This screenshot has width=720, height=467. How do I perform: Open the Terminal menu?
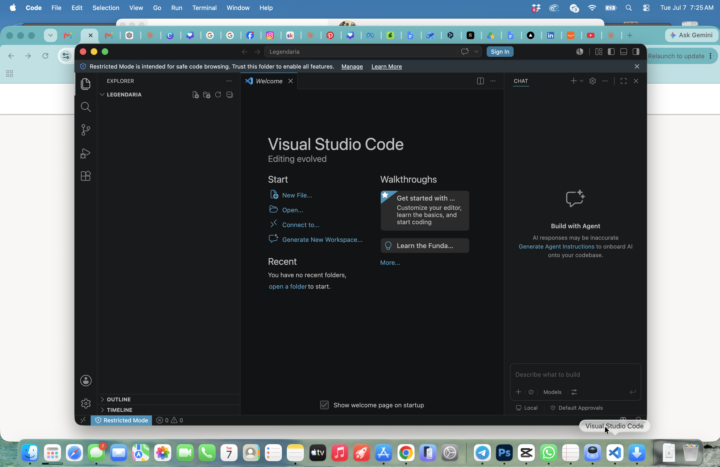pyautogui.click(x=204, y=8)
